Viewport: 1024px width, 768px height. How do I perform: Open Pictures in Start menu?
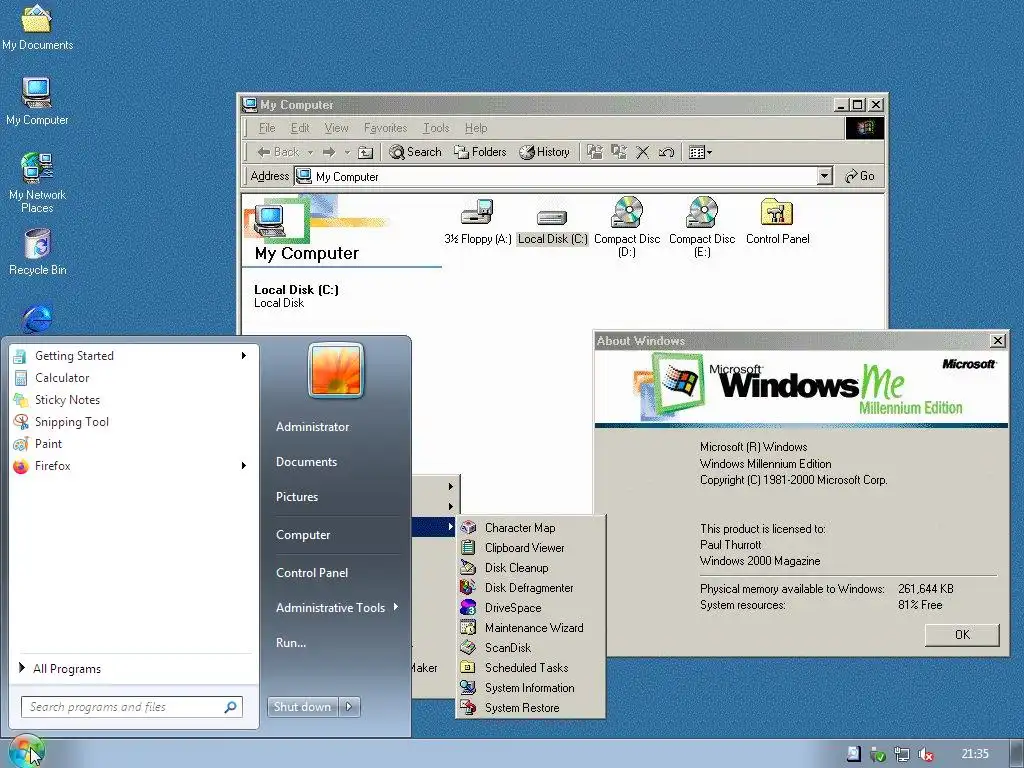[296, 497]
